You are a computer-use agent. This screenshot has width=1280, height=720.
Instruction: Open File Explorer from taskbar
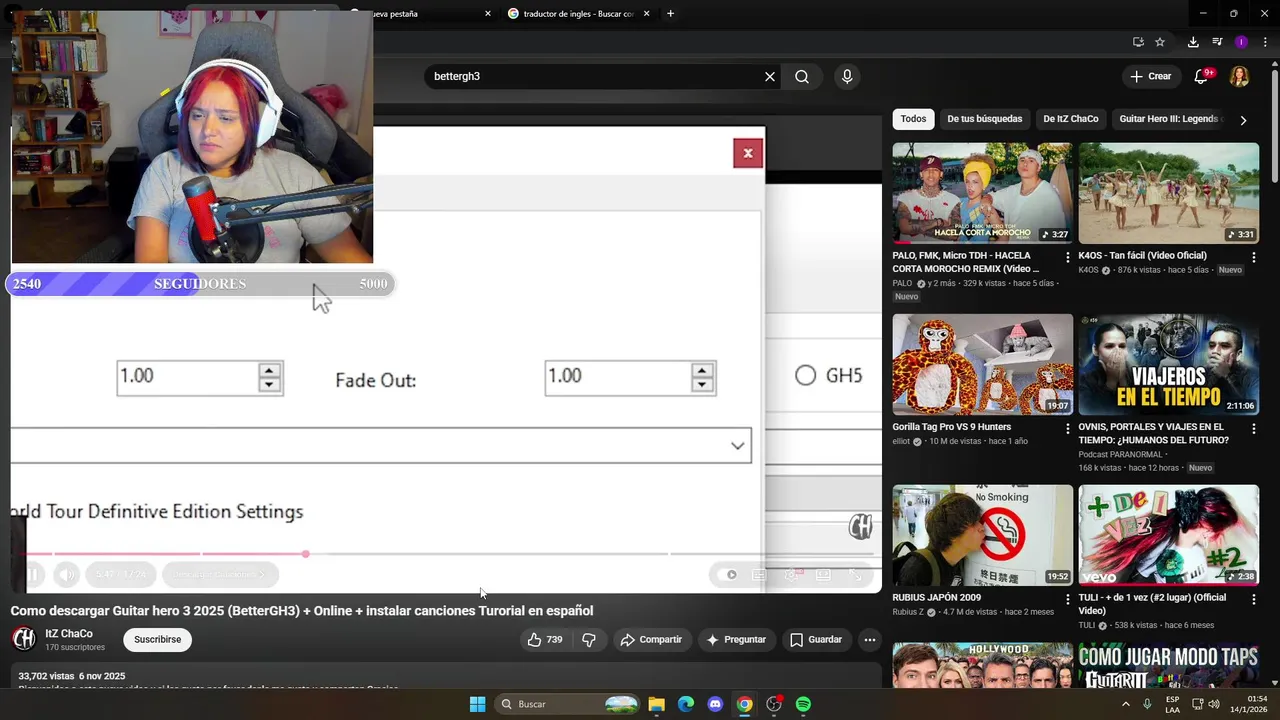tap(657, 704)
